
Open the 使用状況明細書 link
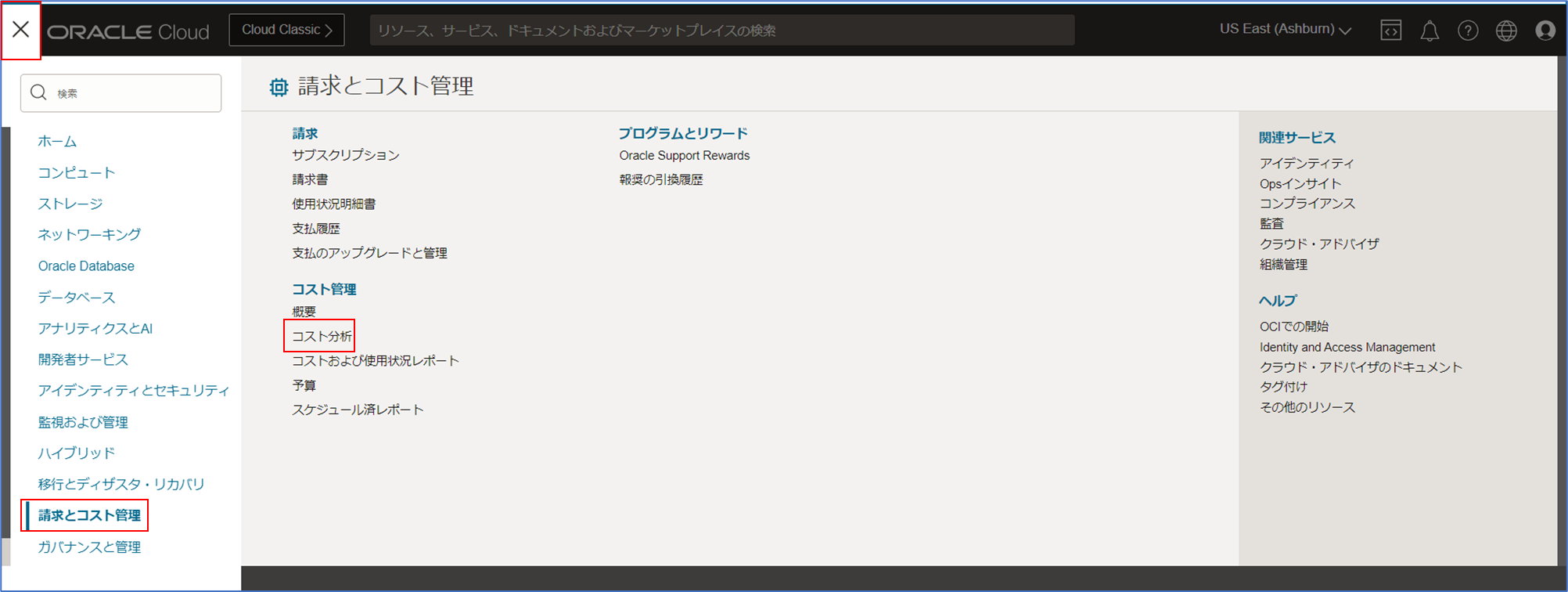tap(334, 204)
